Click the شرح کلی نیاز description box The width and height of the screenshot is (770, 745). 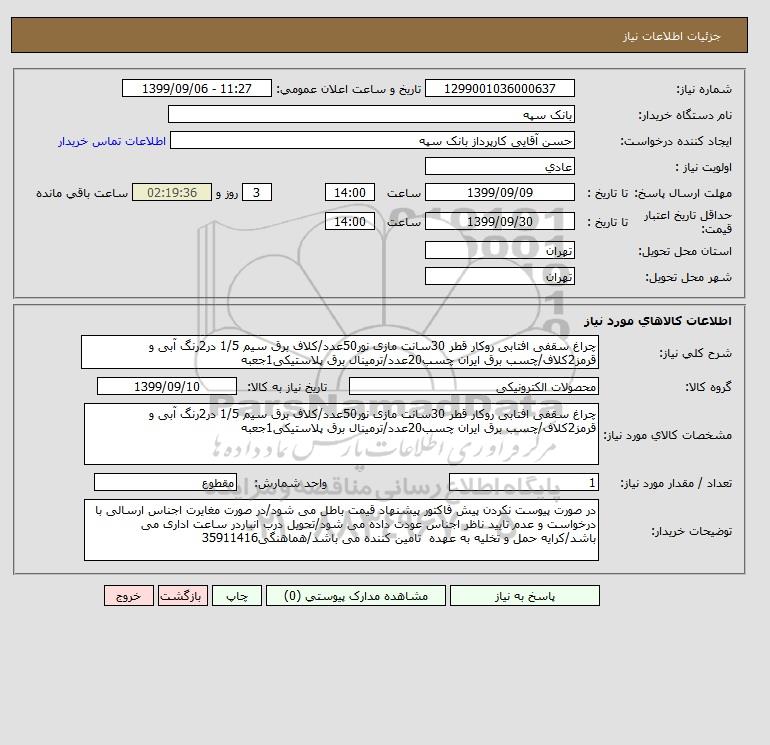340,353
